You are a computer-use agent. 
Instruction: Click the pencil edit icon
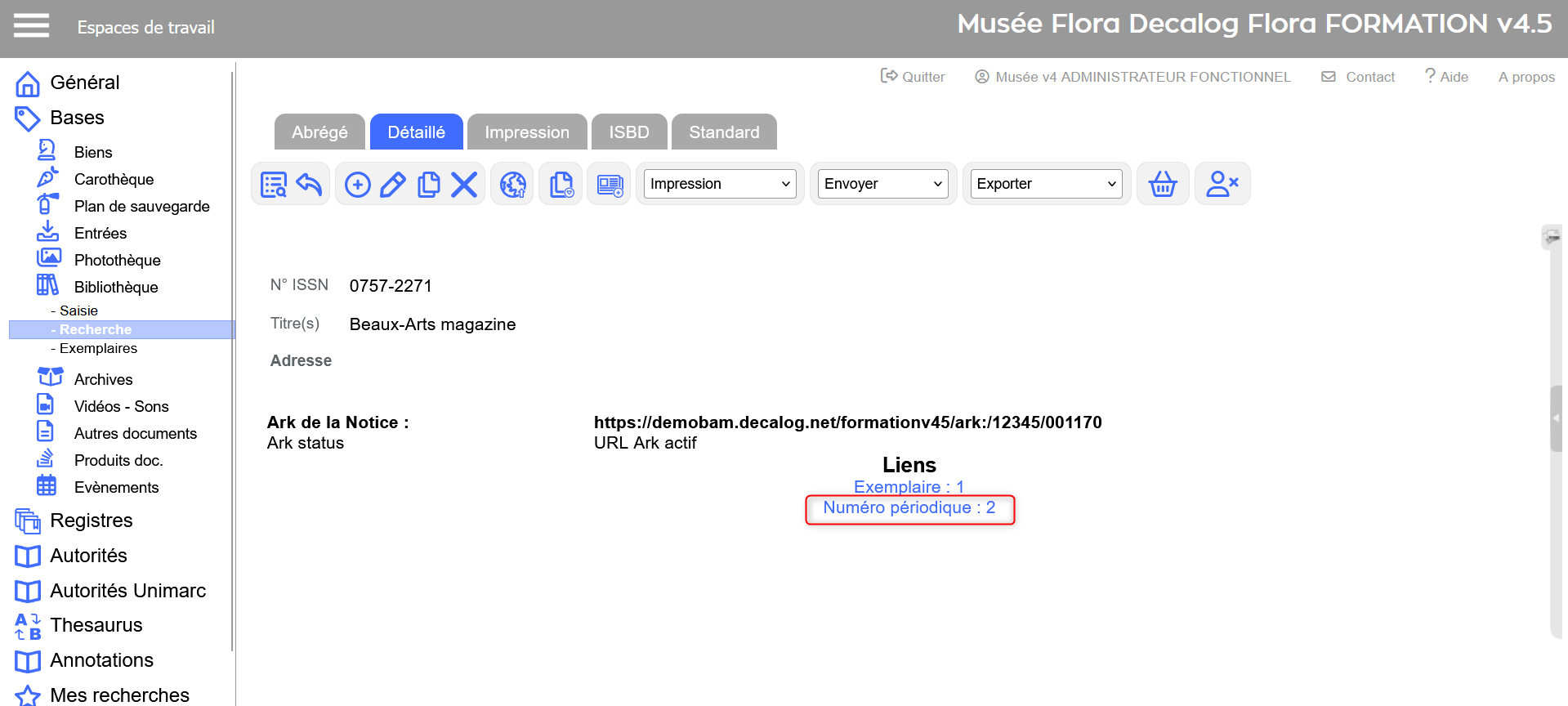pyautogui.click(x=393, y=185)
